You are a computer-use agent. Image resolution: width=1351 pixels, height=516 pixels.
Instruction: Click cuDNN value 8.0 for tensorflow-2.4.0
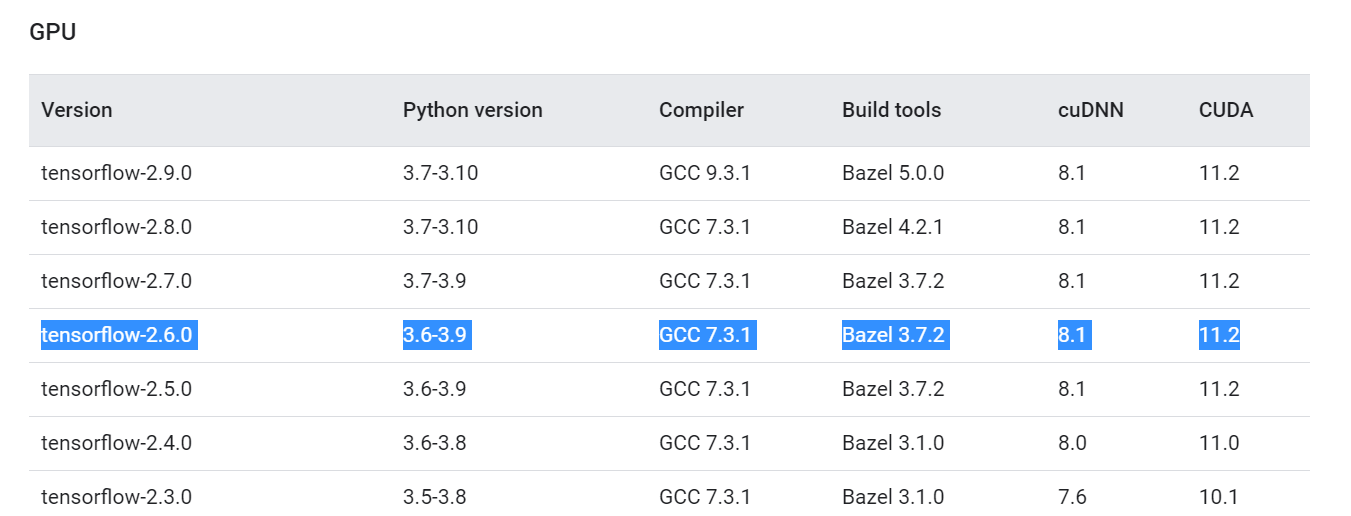1072,443
